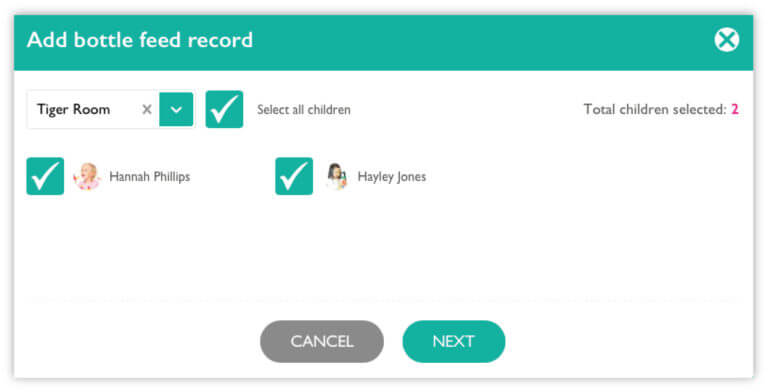This screenshot has width=768, height=392.
Task: Click Hannah Phillips avatar photo
Action: pyautogui.click(x=87, y=176)
